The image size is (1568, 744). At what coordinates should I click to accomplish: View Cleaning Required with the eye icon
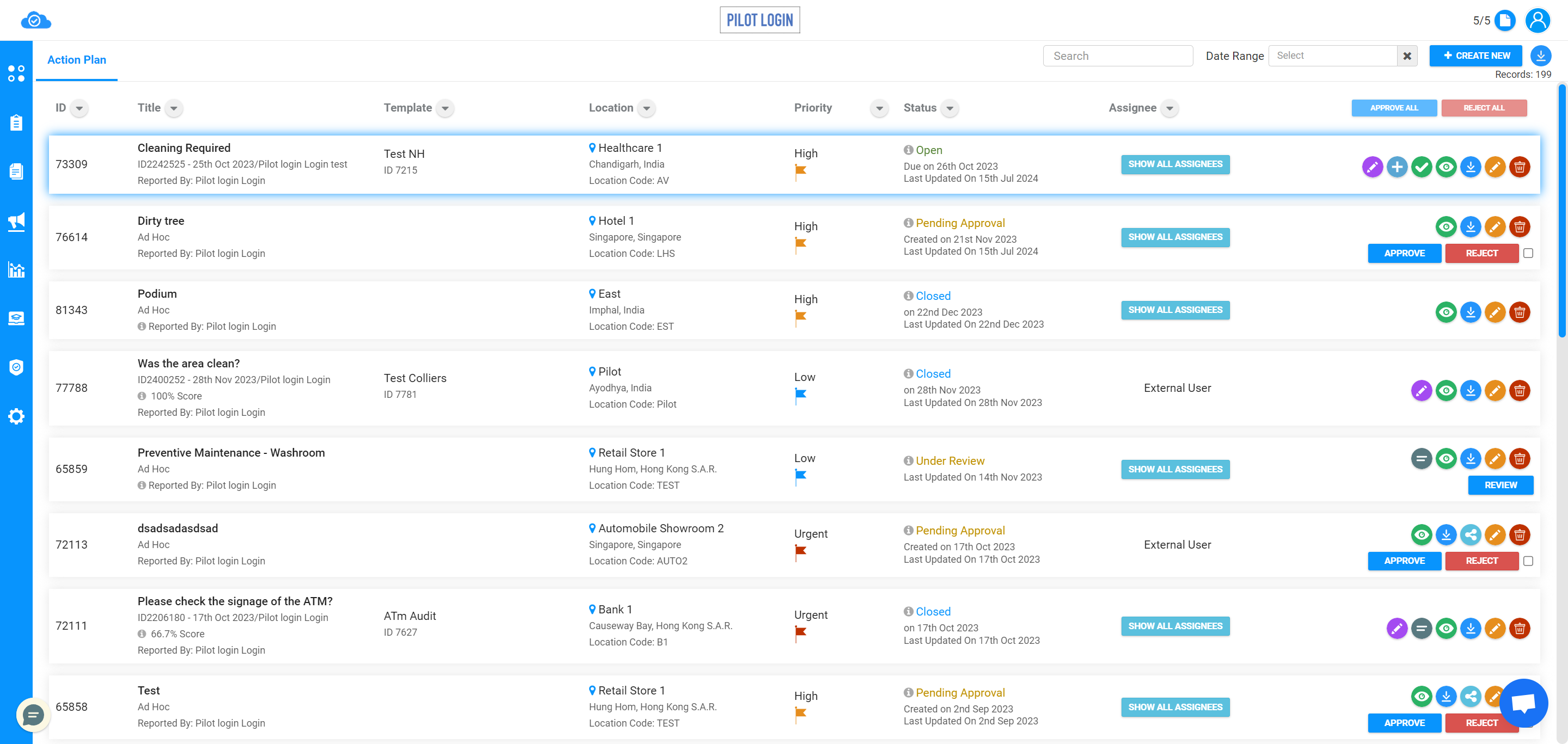click(x=1446, y=167)
